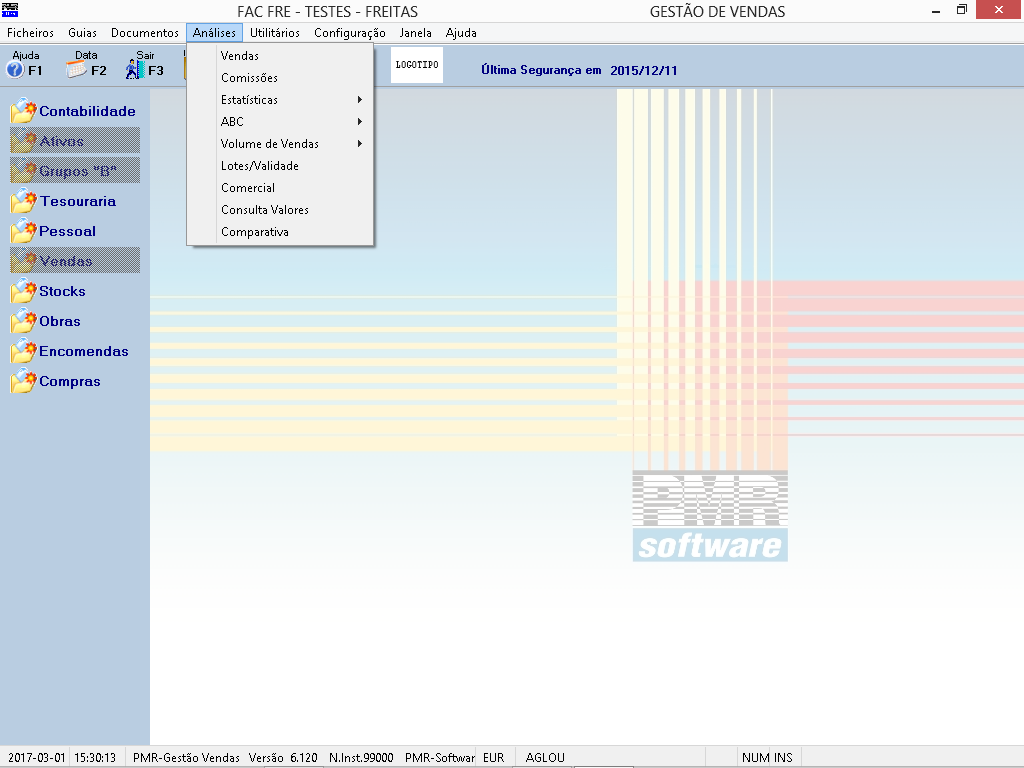Click the Sair F3 exit icon
Image resolution: width=1024 pixels, height=768 pixels.
tap(135, 69)
